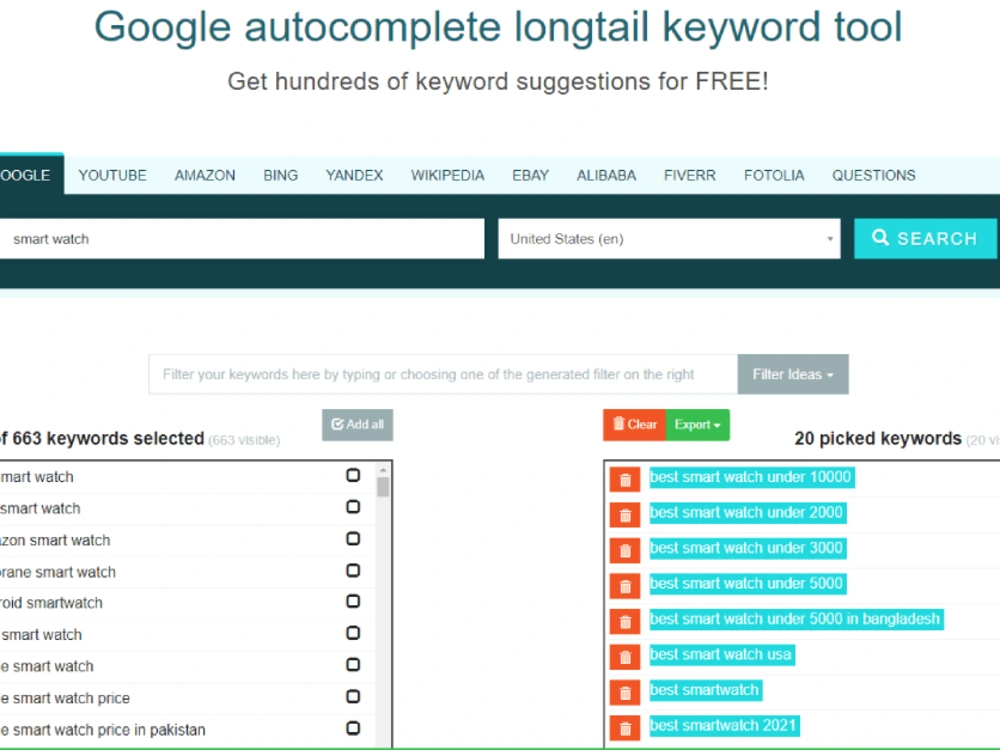Tick the 'roid smartwatch' checkbox
1000x750 pixels.
click(353, 601)
